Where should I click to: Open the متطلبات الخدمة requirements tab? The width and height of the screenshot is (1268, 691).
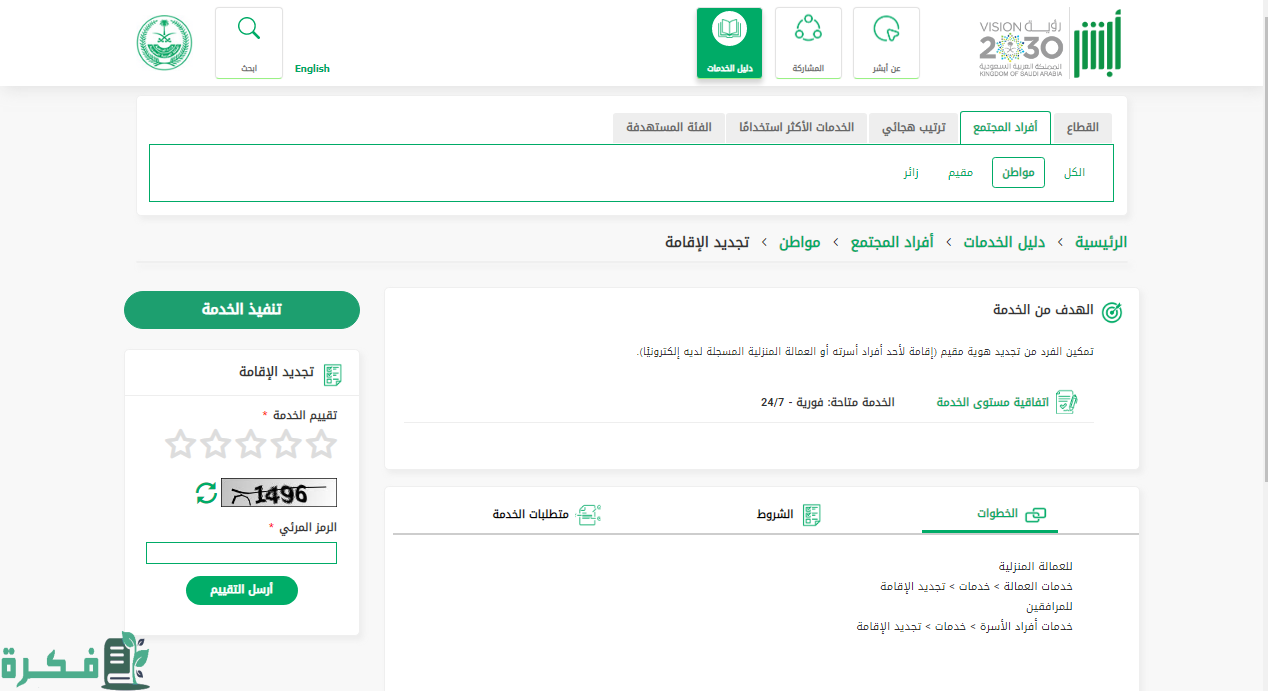[x=545, y=514]
